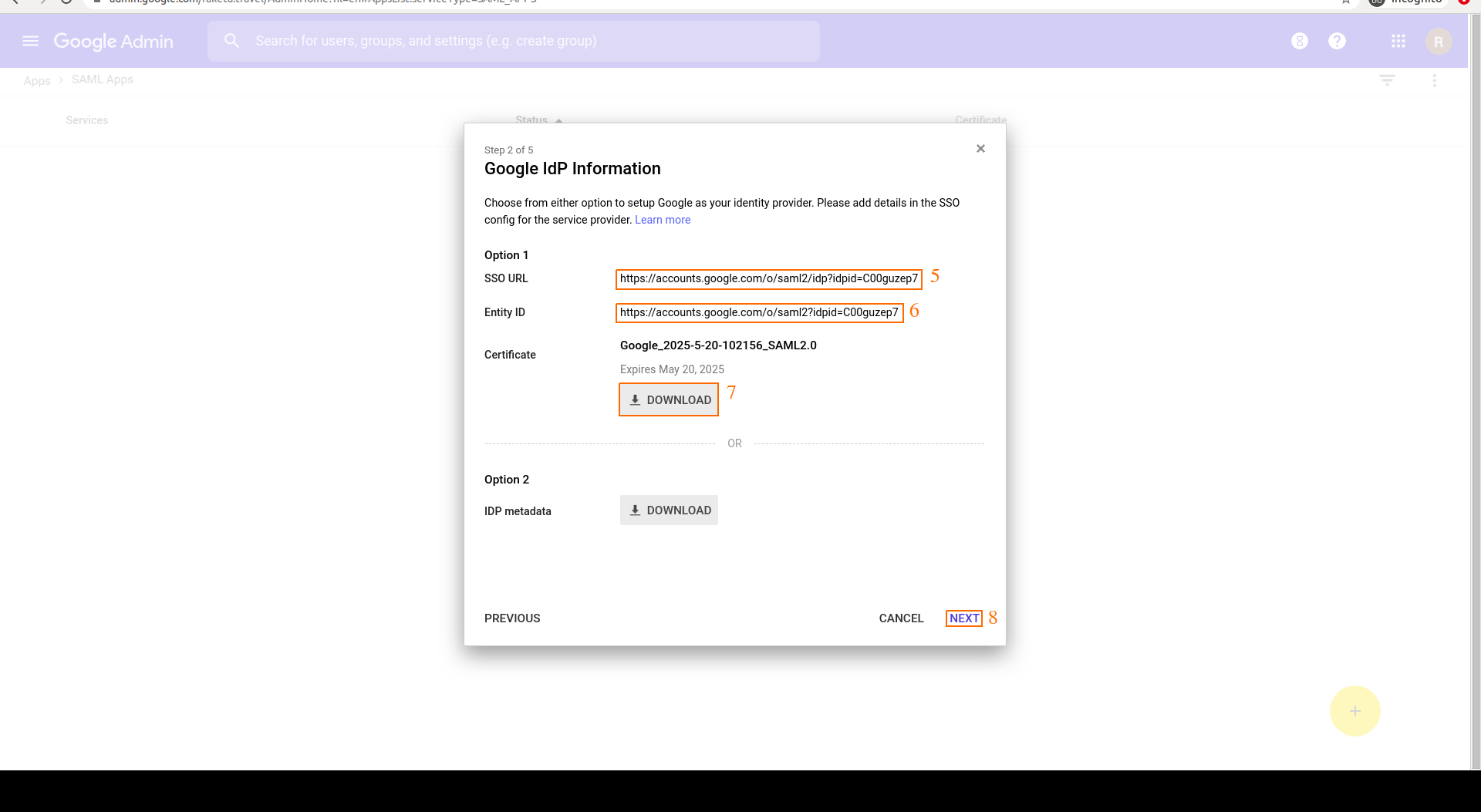Open the account avatar R

point(1439,42)
